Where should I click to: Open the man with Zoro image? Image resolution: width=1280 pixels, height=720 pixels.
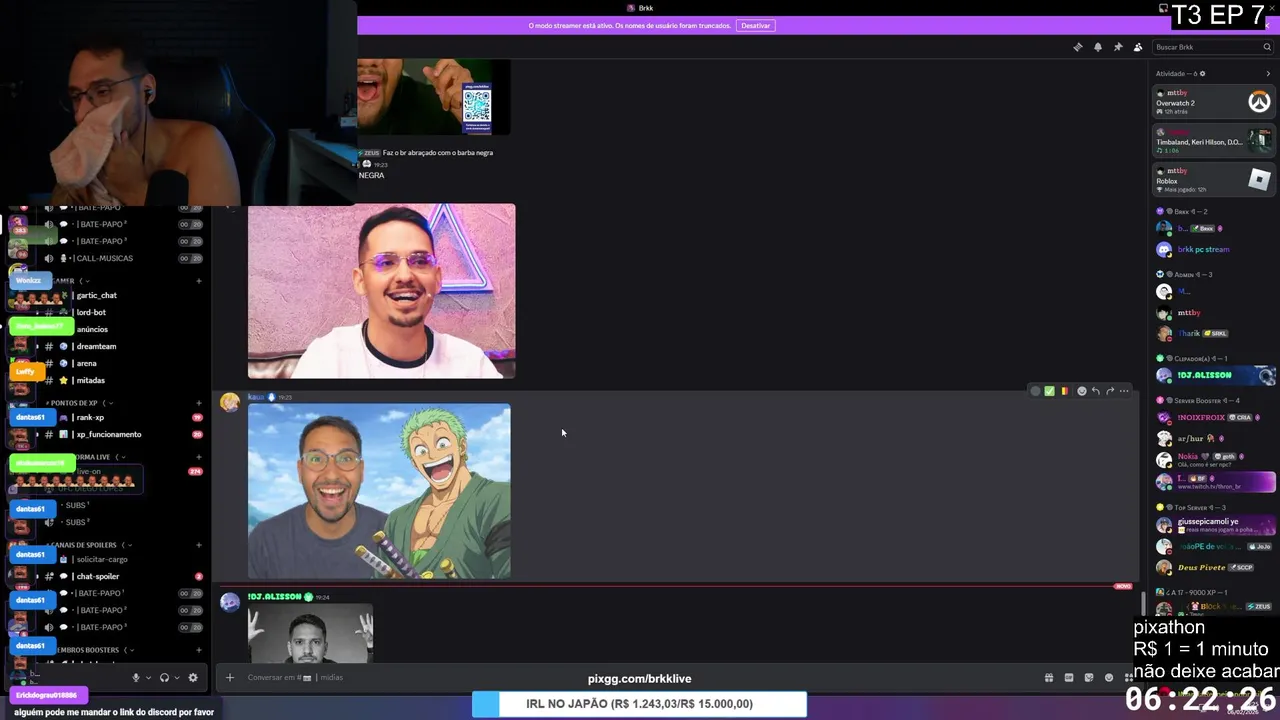pyautogui.click(x=379, y=491)
